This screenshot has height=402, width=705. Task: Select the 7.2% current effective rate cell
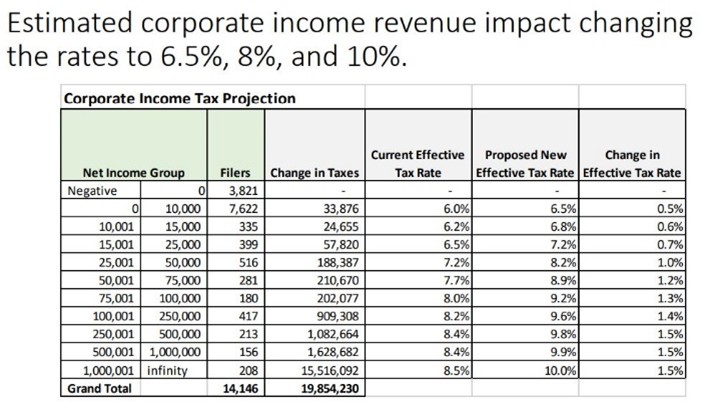pyautogui.click(x=418, y=262)
